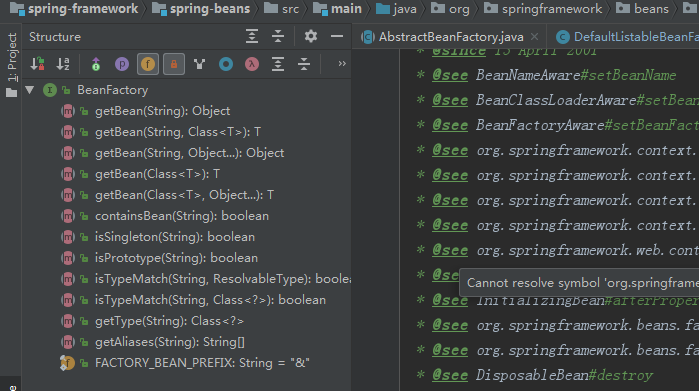Select getAliases(String): String[] method
This screenshot has height=391, width=699.
pyautogui.click(x=169, y=342)
